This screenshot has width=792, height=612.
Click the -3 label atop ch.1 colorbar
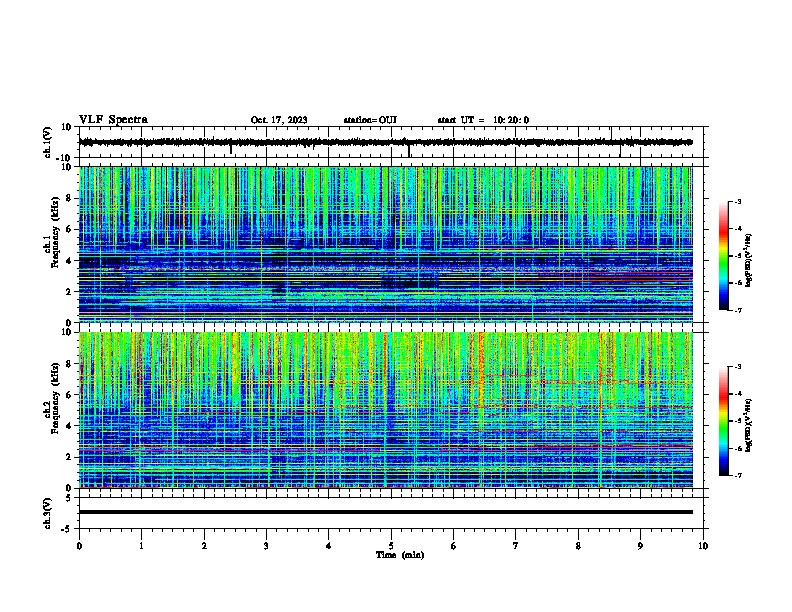738,202
